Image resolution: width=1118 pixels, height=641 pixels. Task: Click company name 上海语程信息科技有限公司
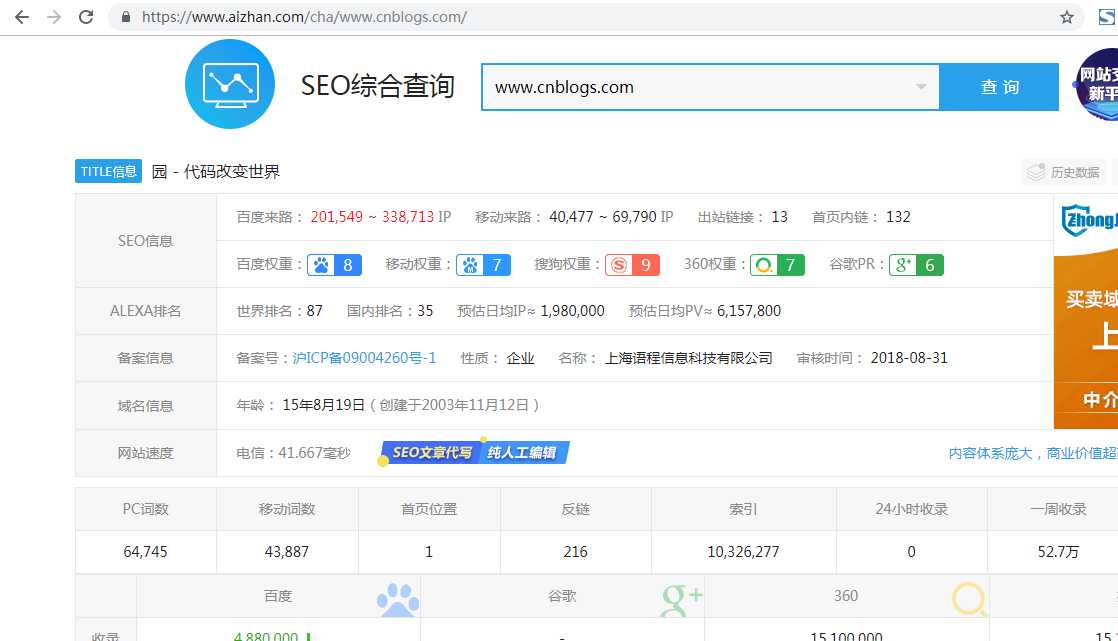(x=689, y=358)
